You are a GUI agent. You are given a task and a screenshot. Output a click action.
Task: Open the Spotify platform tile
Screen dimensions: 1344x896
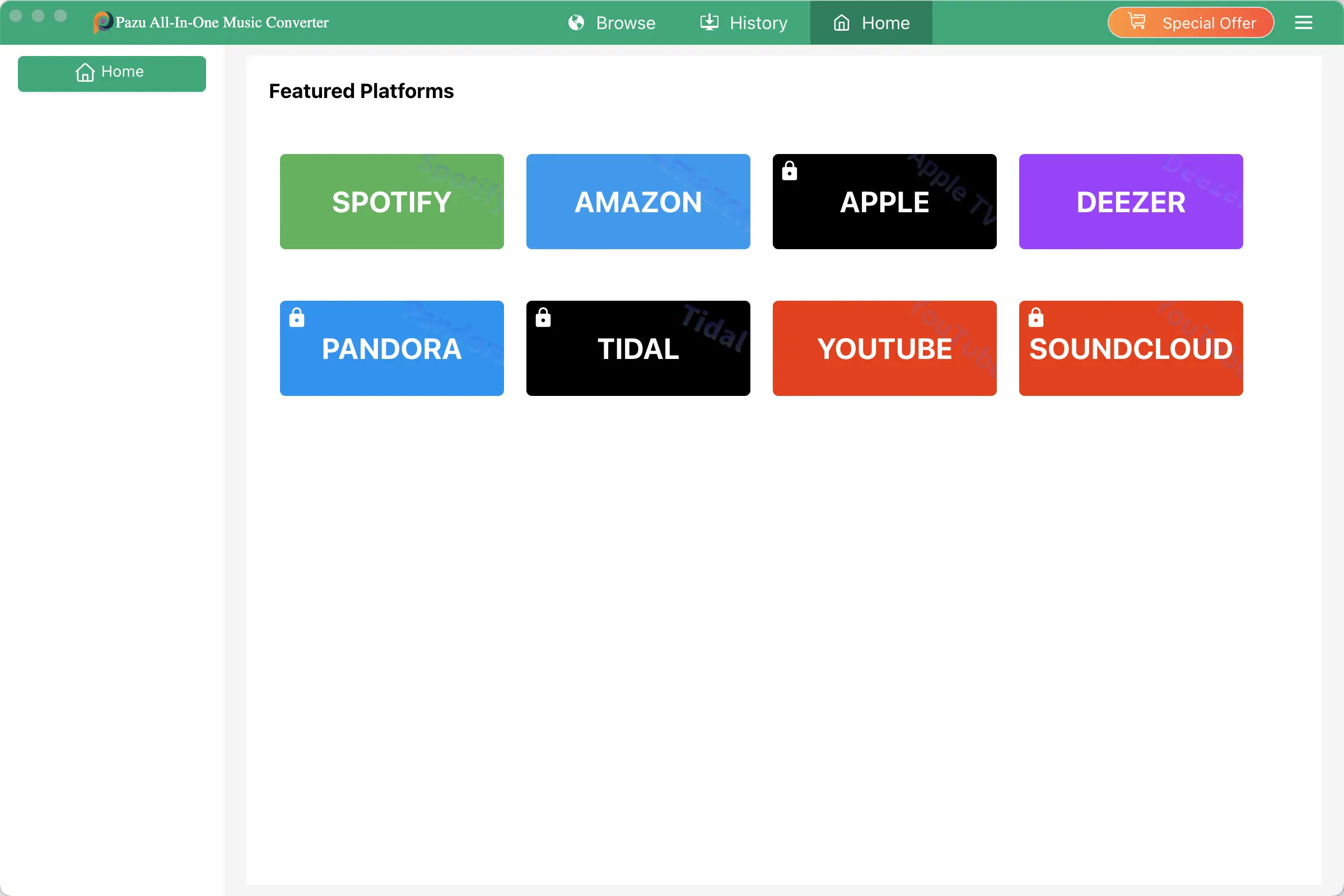point(392,202)
